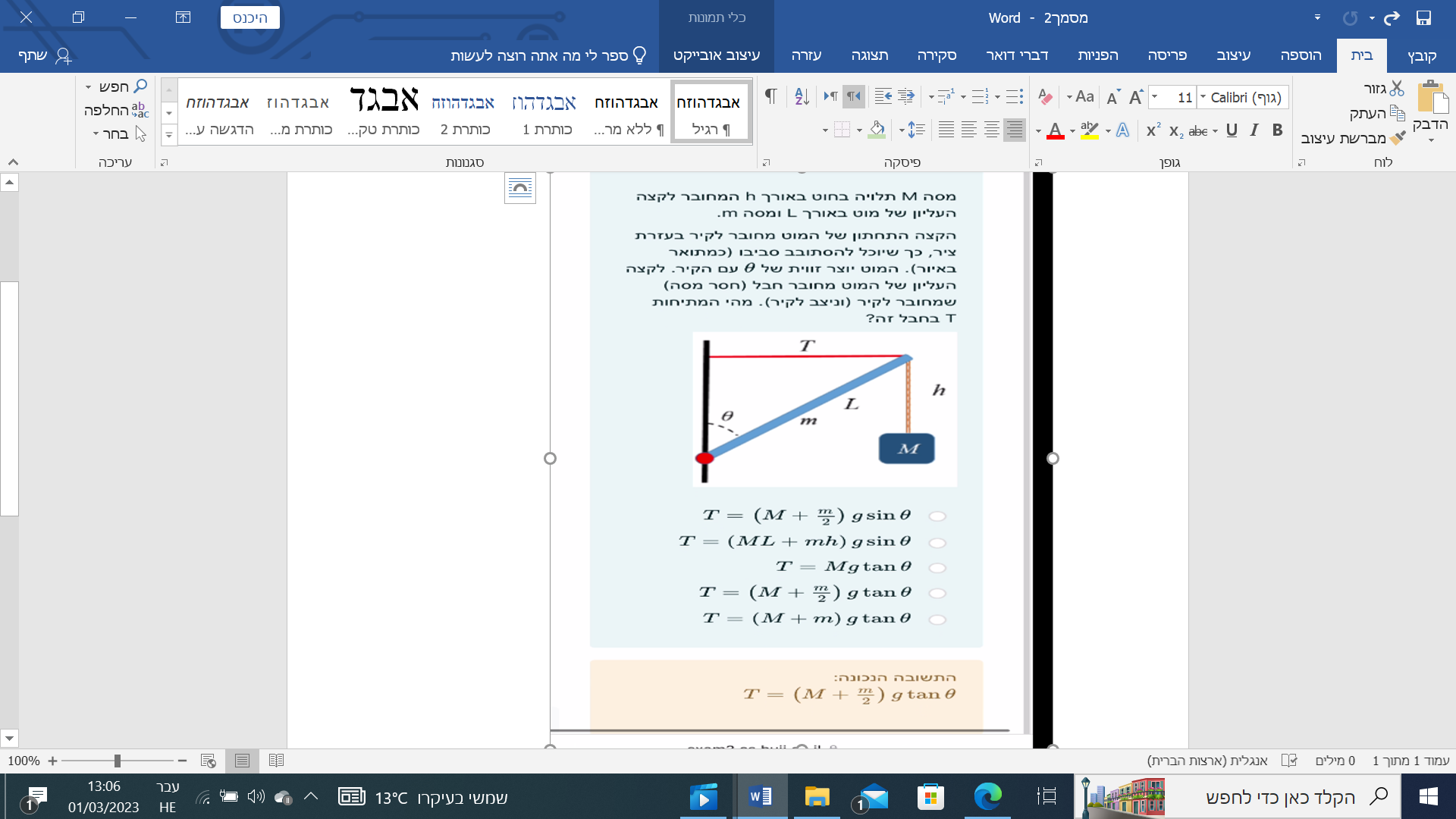Image resolution: width=1456 pixels, height=819 pixels.
Task: Save the document from the title bar
Action: click(1423, 17)
